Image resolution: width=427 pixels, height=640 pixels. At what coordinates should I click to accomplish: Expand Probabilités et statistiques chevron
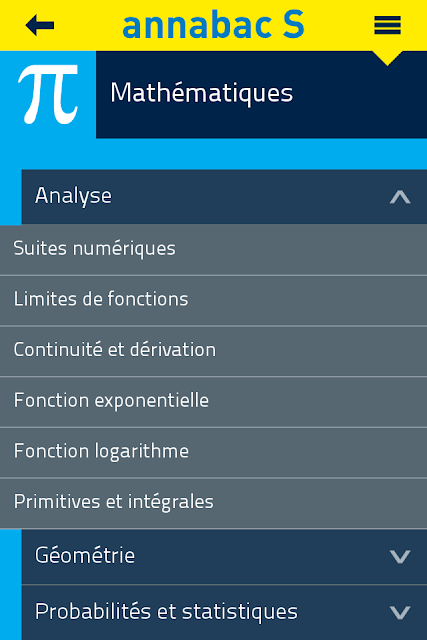(x=400, y=613)
